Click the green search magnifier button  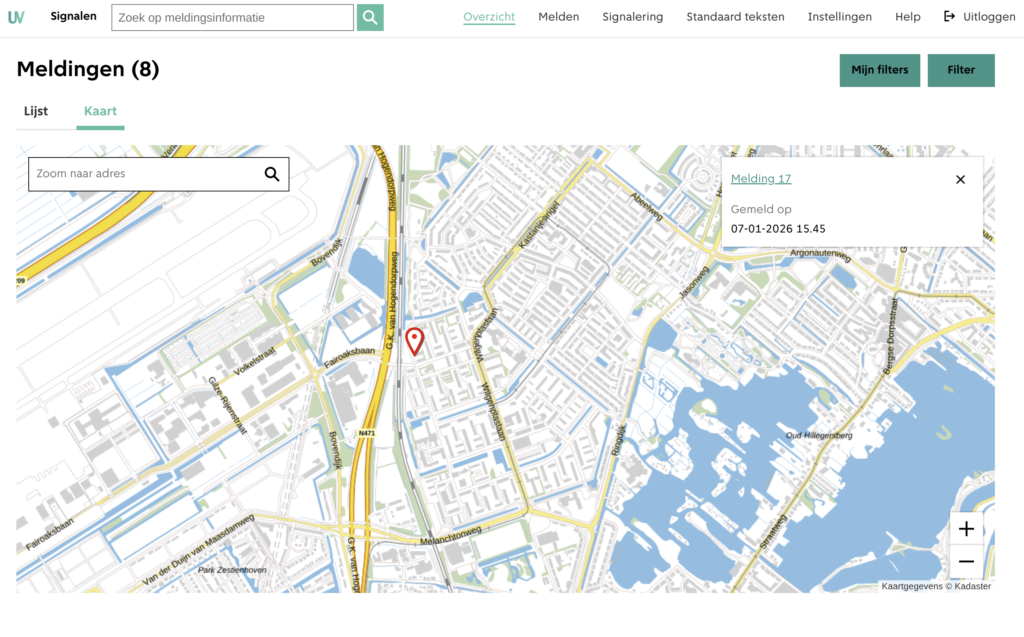click(370, 17)
